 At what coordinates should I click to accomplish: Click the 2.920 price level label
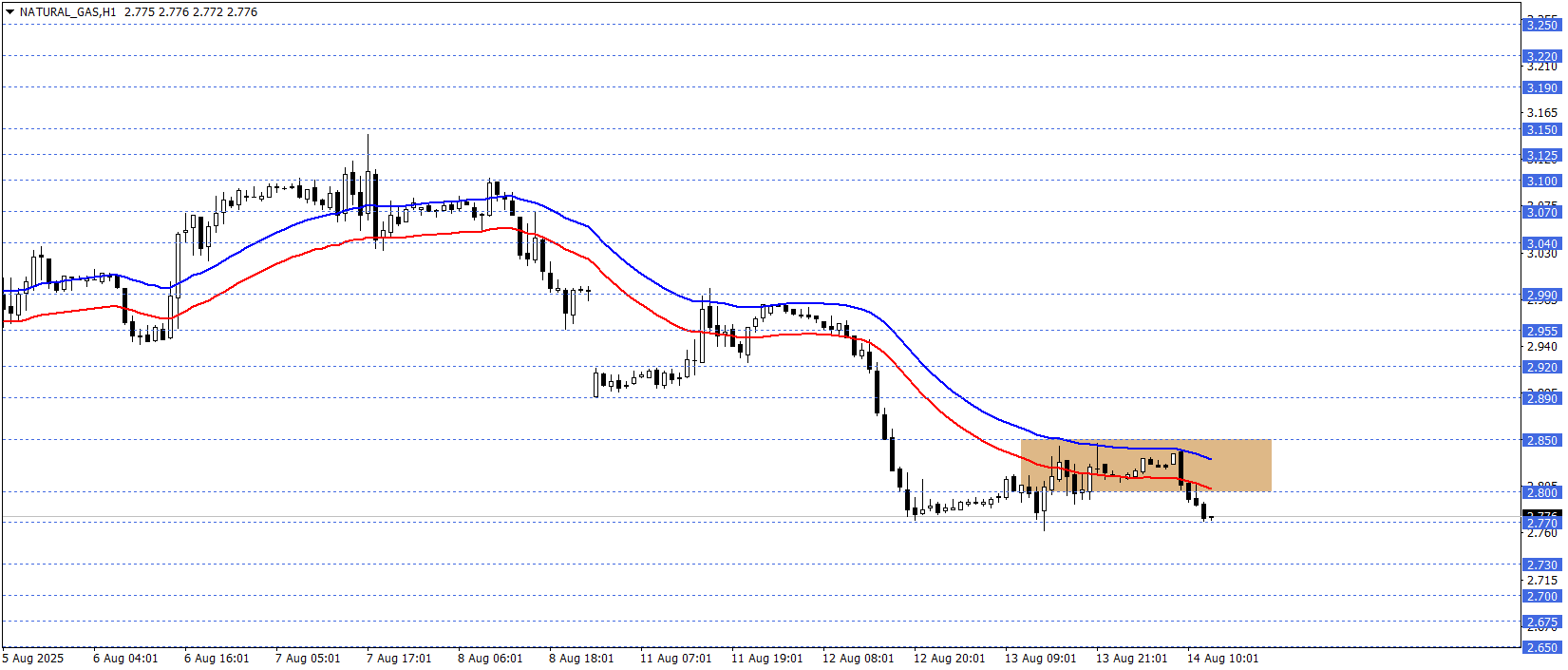coord(1541,367)
